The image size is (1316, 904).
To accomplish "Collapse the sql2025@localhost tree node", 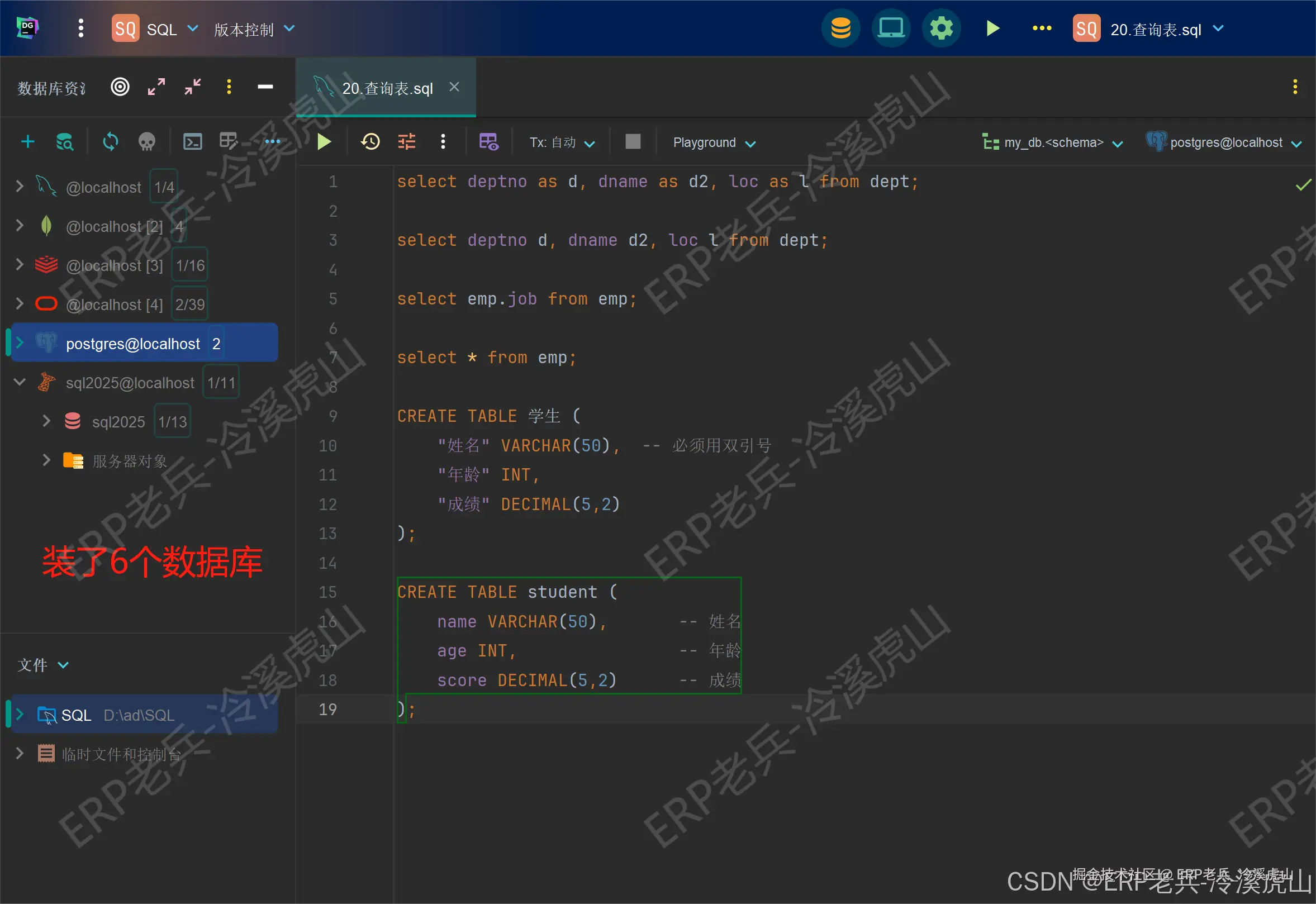I will coord(19,382).
